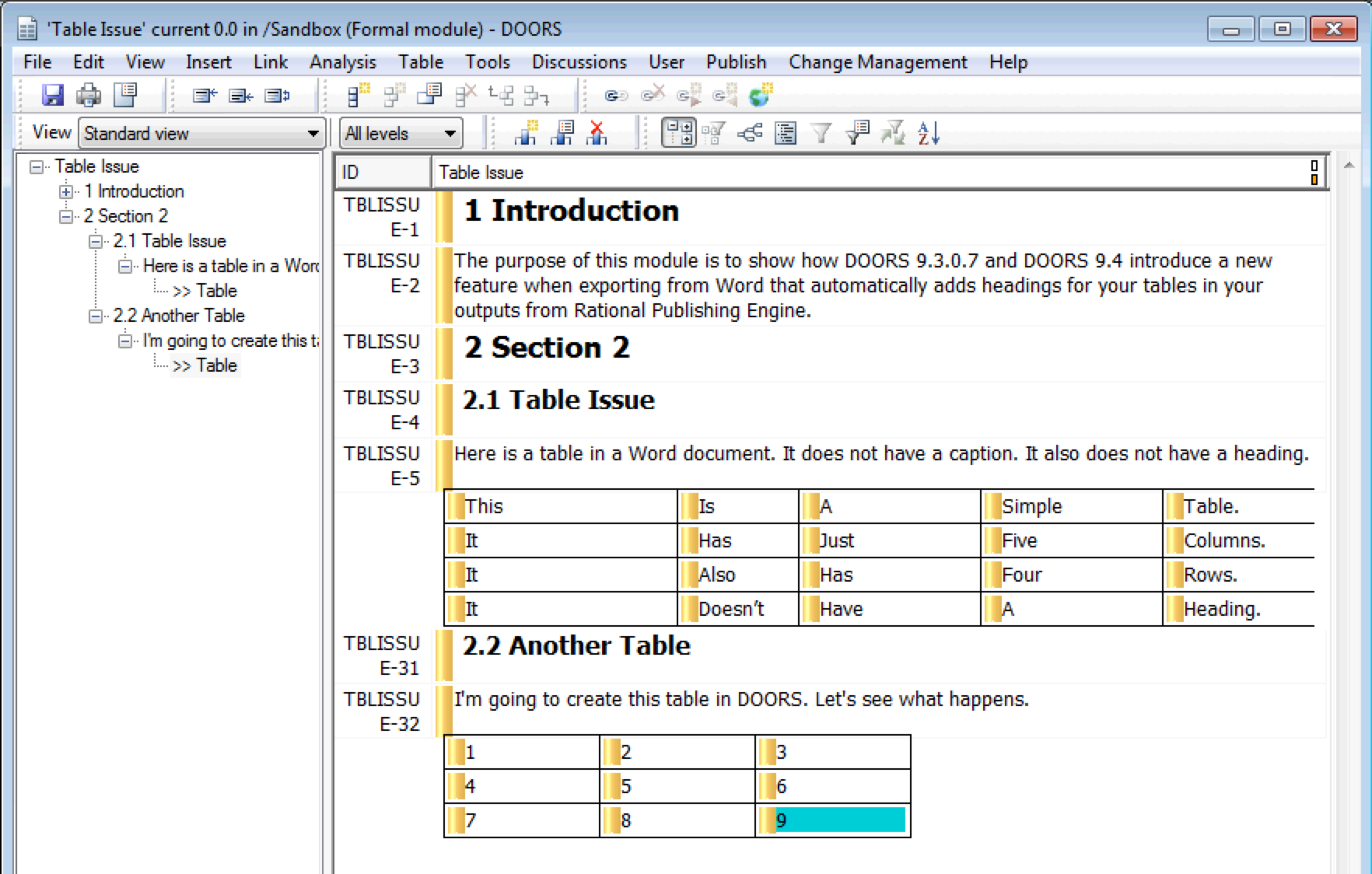Image resolution: width=1372 pixels, height=874 pixels.
Task: Click the scroll up arrow of the module
Action: click(x=1349, y=165)
